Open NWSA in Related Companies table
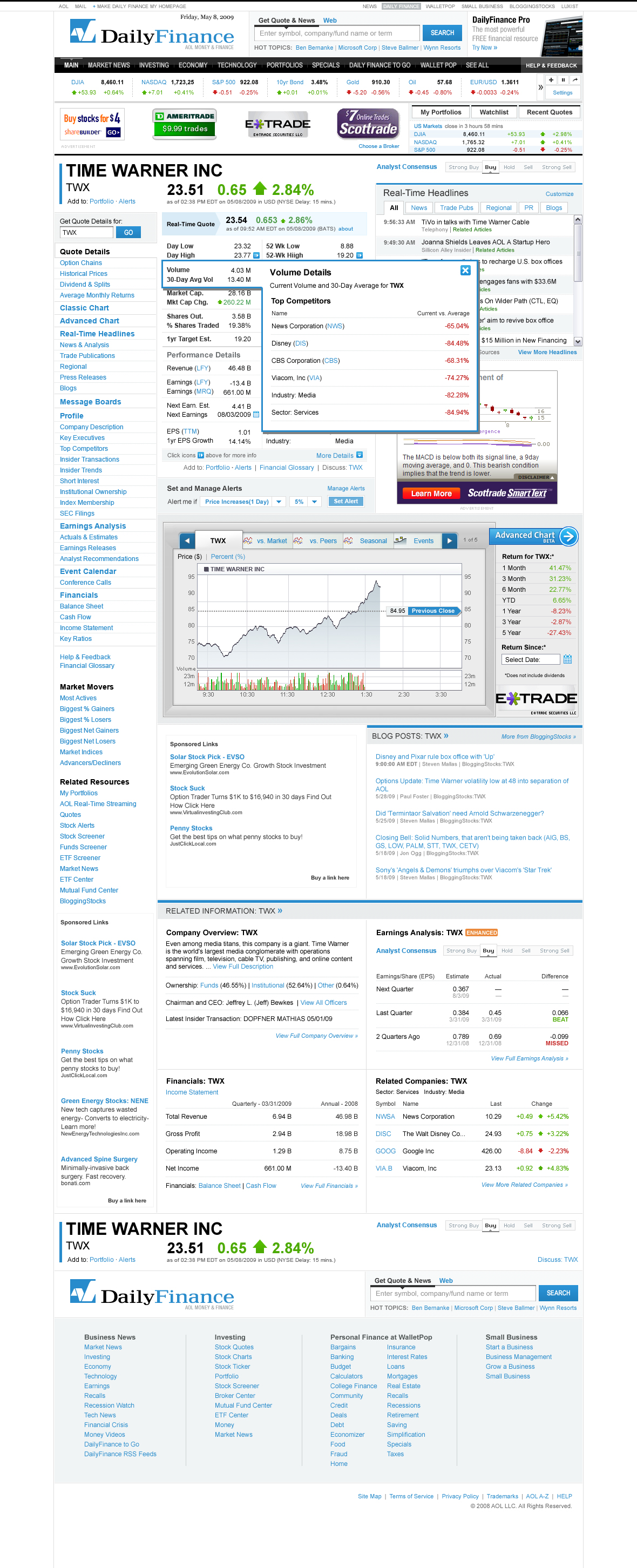This screenshot has height=1568, width=637. 385,1117
